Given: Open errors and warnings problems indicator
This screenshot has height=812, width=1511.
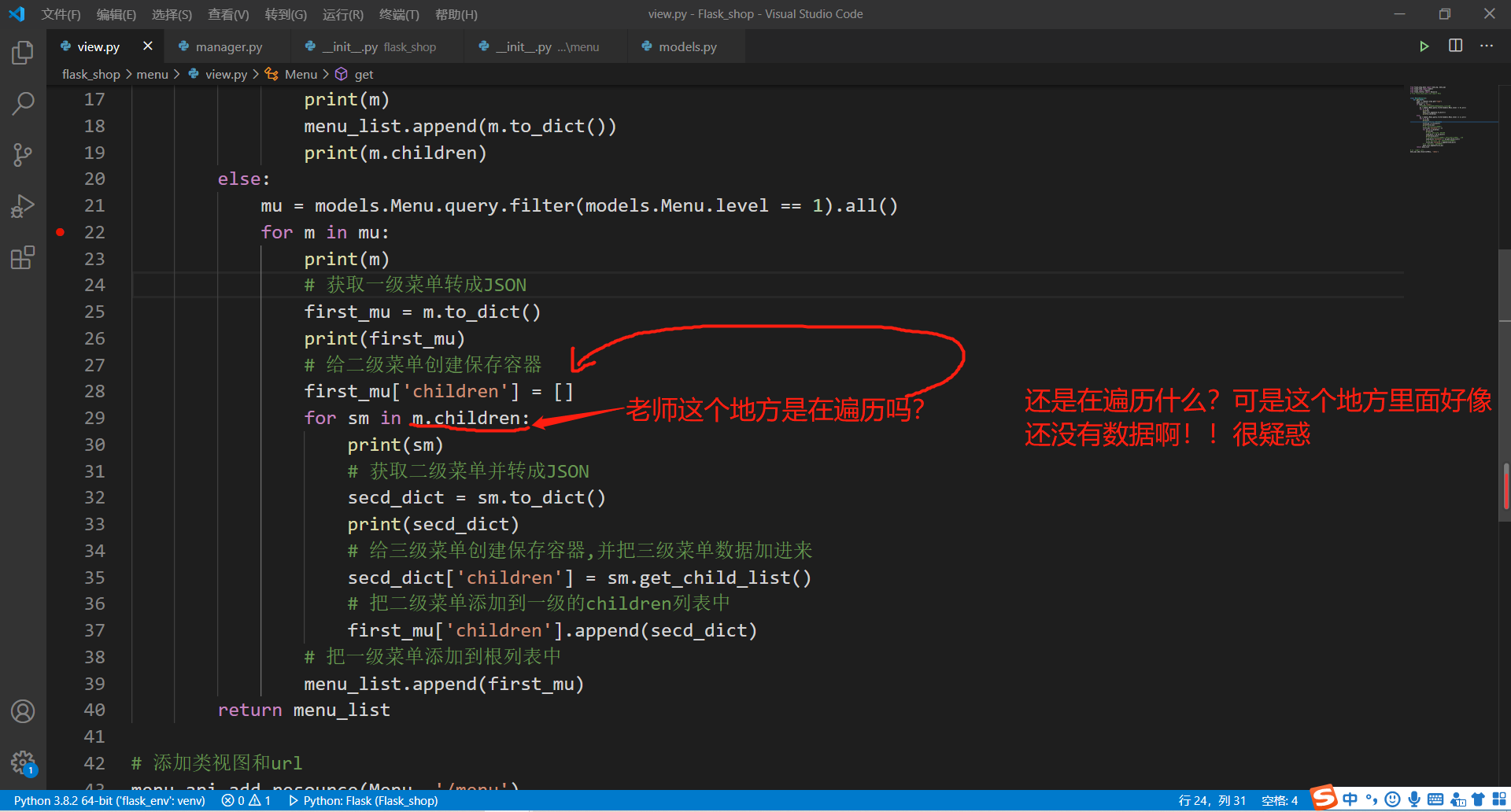Looking at the screenshot, I should coord(246,800).
